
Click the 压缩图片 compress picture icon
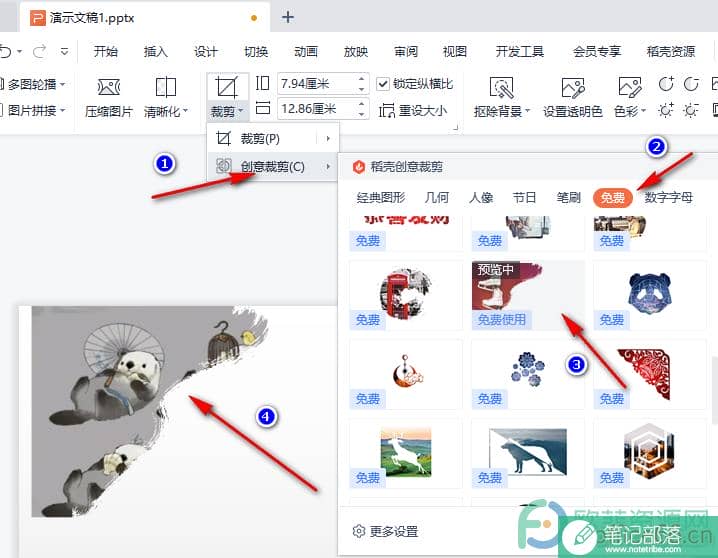point(109,87)
